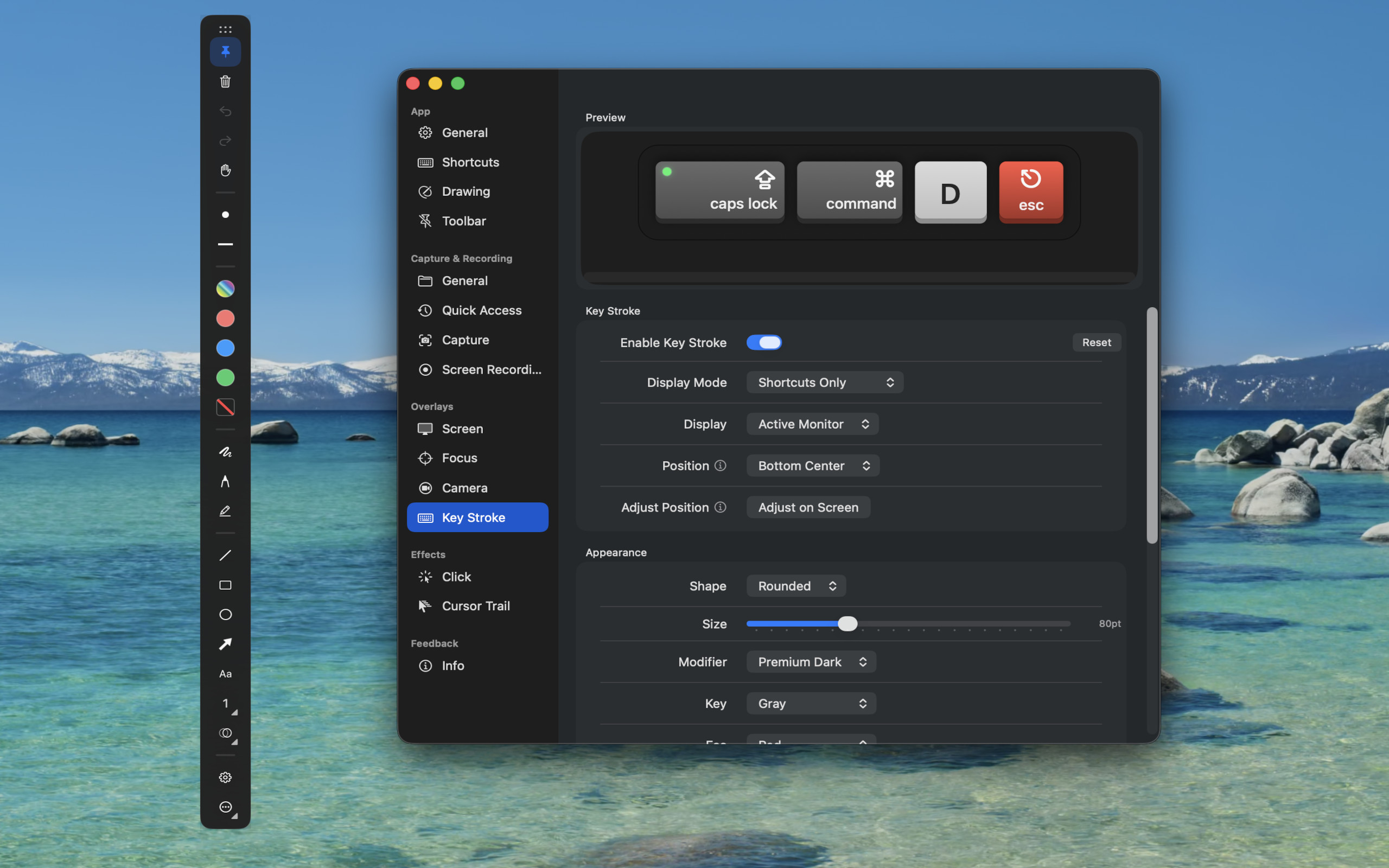Grab the toolbar drag handle dots

225,29
